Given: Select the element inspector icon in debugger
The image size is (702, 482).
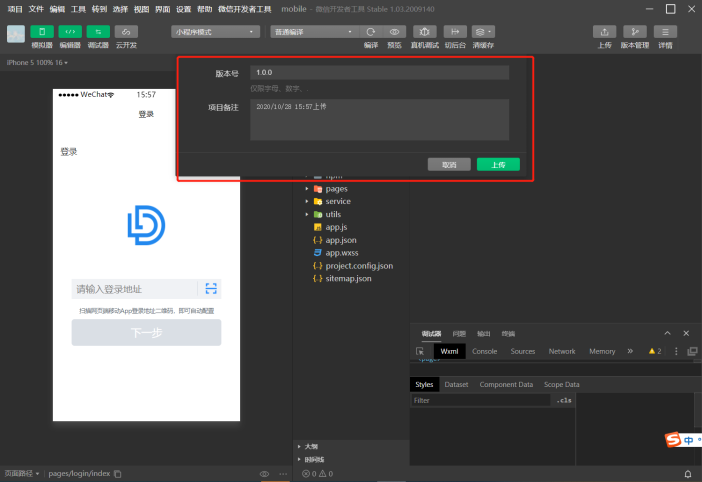Looking at the screenshot, I should [x=421, y=351].
